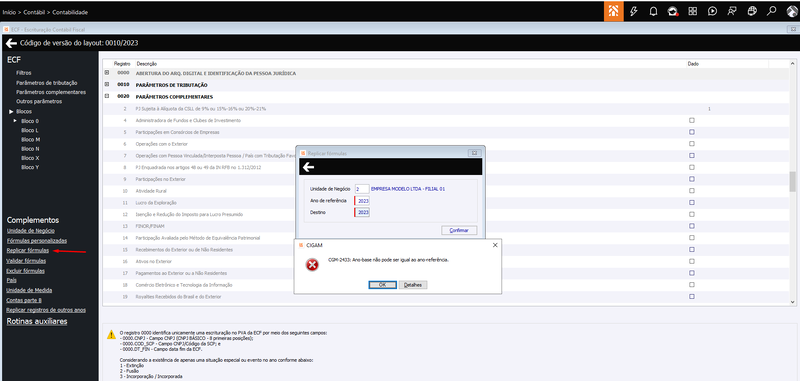Open Parâmetros complementares sidebar item
The width and height of the screenshot is (800, 381).
[51, 92]
